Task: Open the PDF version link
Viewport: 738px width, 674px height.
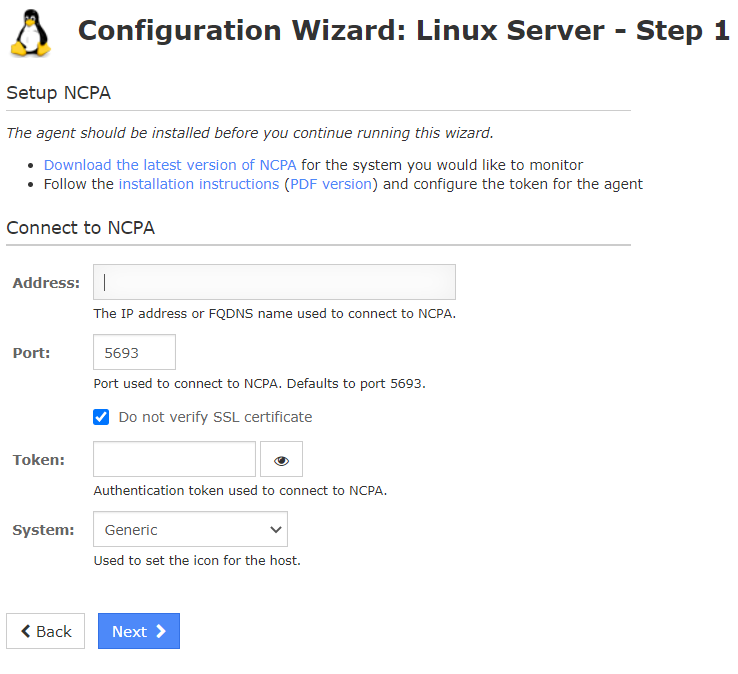Action: pyautogui.click(x=331, y=184)
